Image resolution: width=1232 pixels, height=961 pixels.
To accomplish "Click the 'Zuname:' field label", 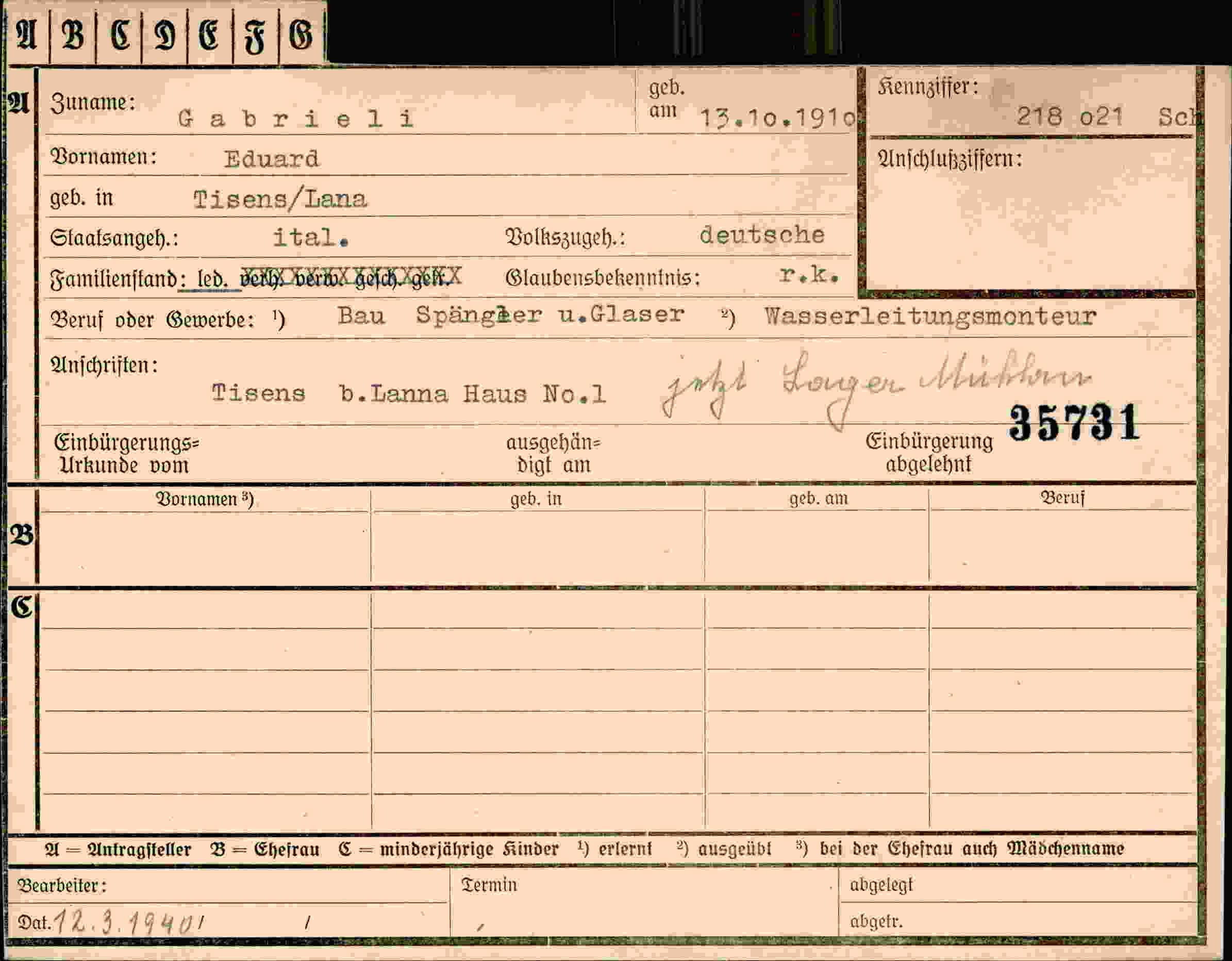I will 93,103.
